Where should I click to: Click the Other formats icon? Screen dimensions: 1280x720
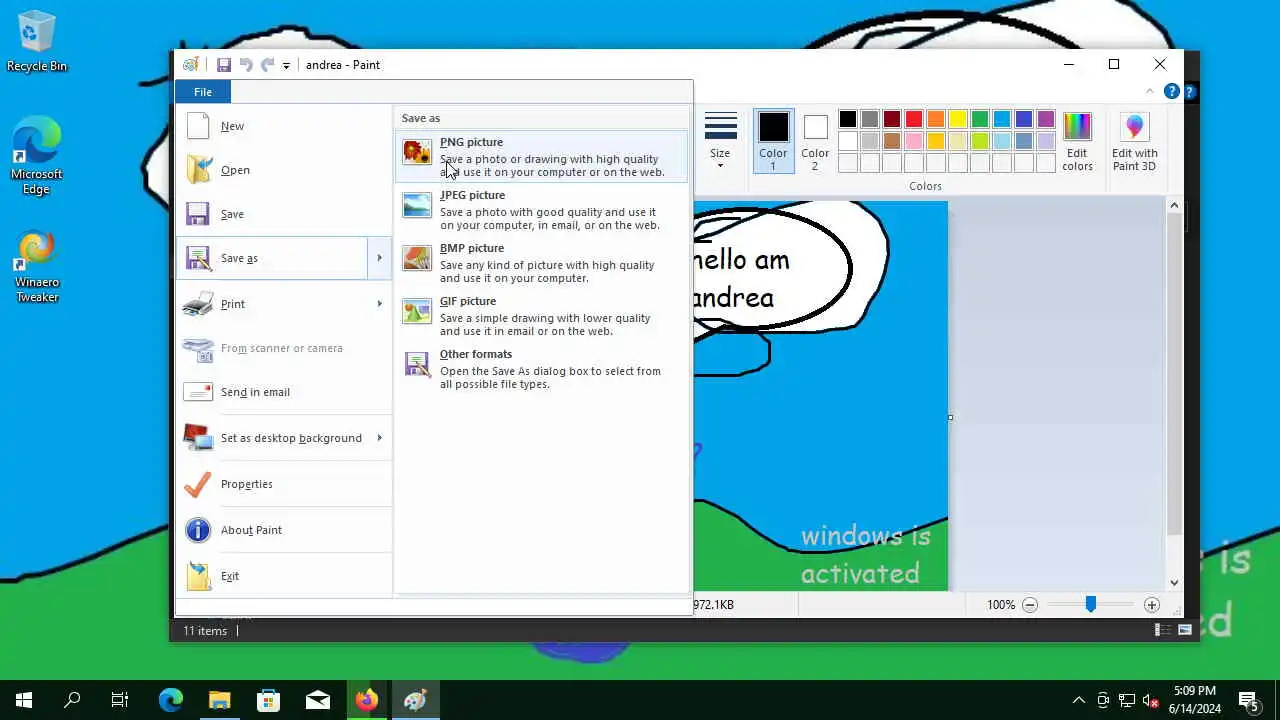(x=417, y=364)
